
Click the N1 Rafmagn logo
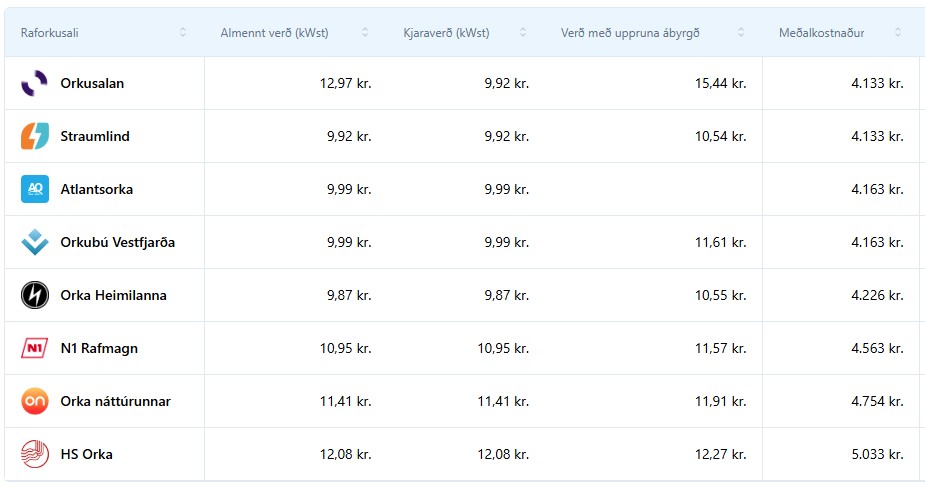(x=34, y=348)
